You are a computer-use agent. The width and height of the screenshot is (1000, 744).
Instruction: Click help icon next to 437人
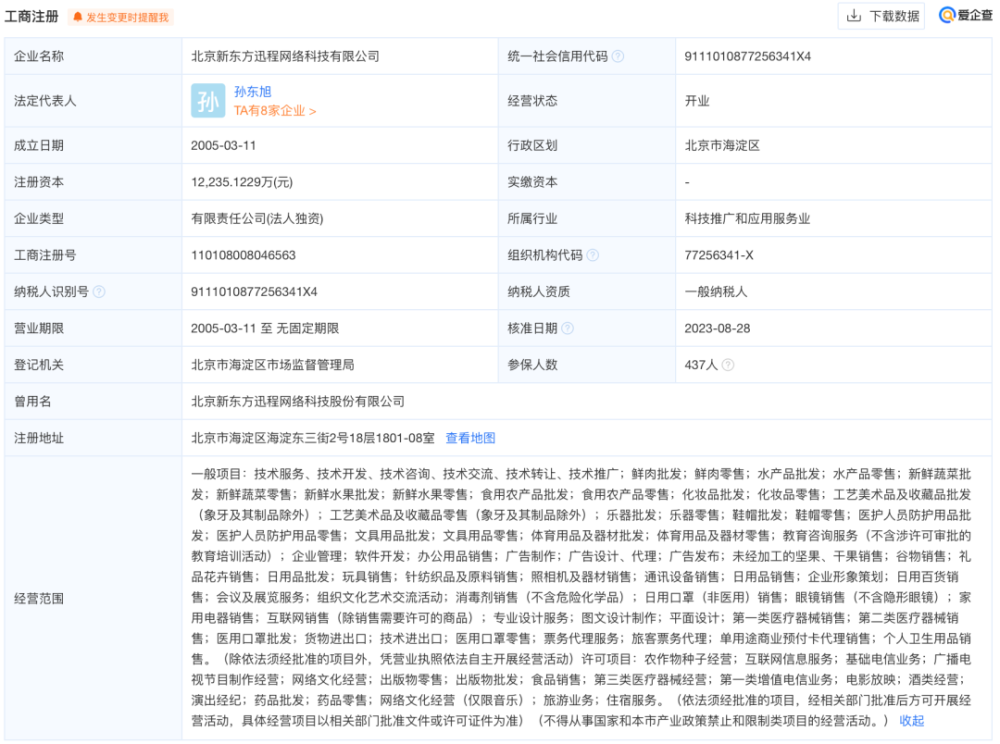pyautogui.click(x=728, y=365)
